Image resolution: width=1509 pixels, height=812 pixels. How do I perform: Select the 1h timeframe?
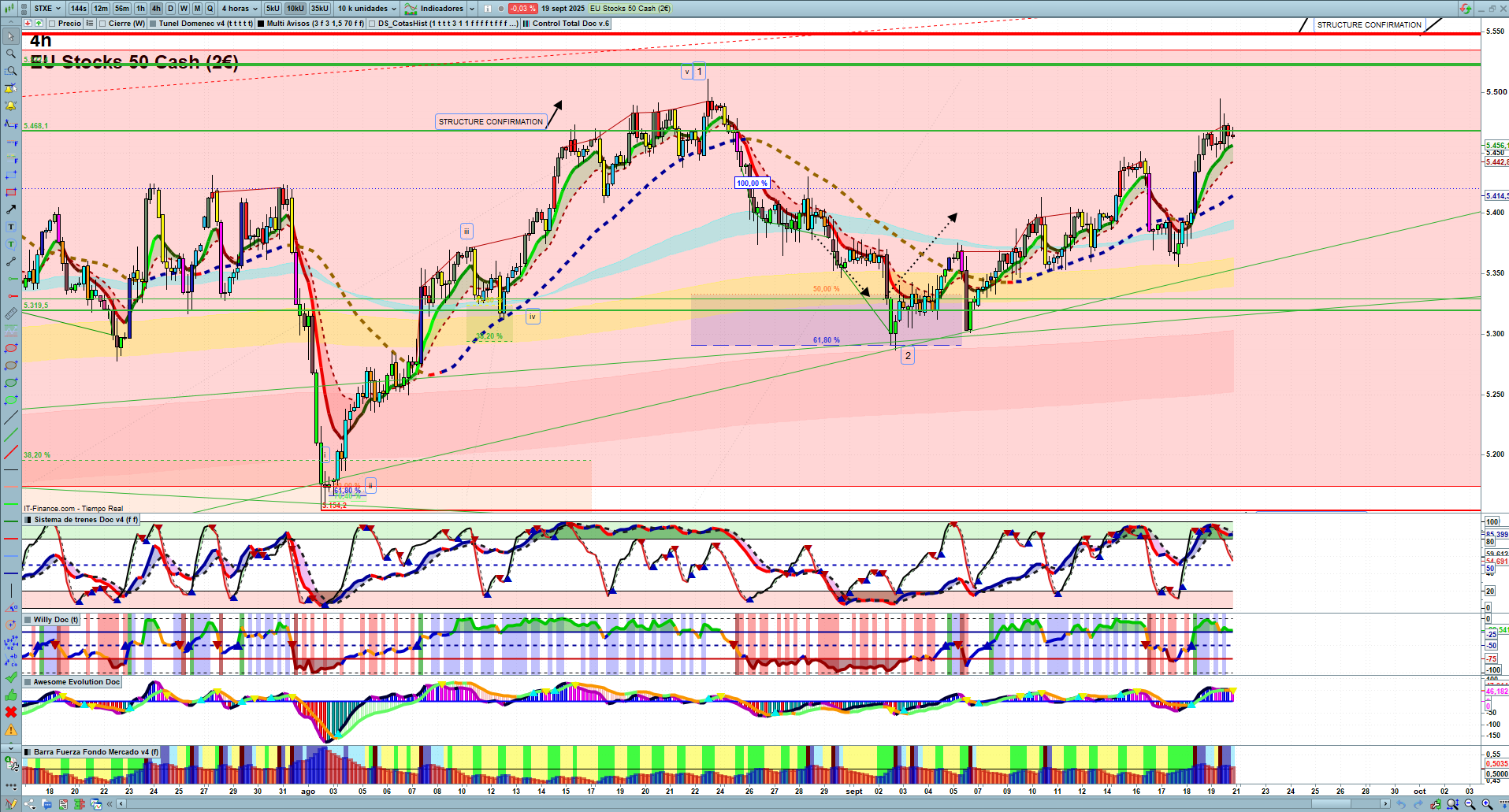(x=140, y=9)
